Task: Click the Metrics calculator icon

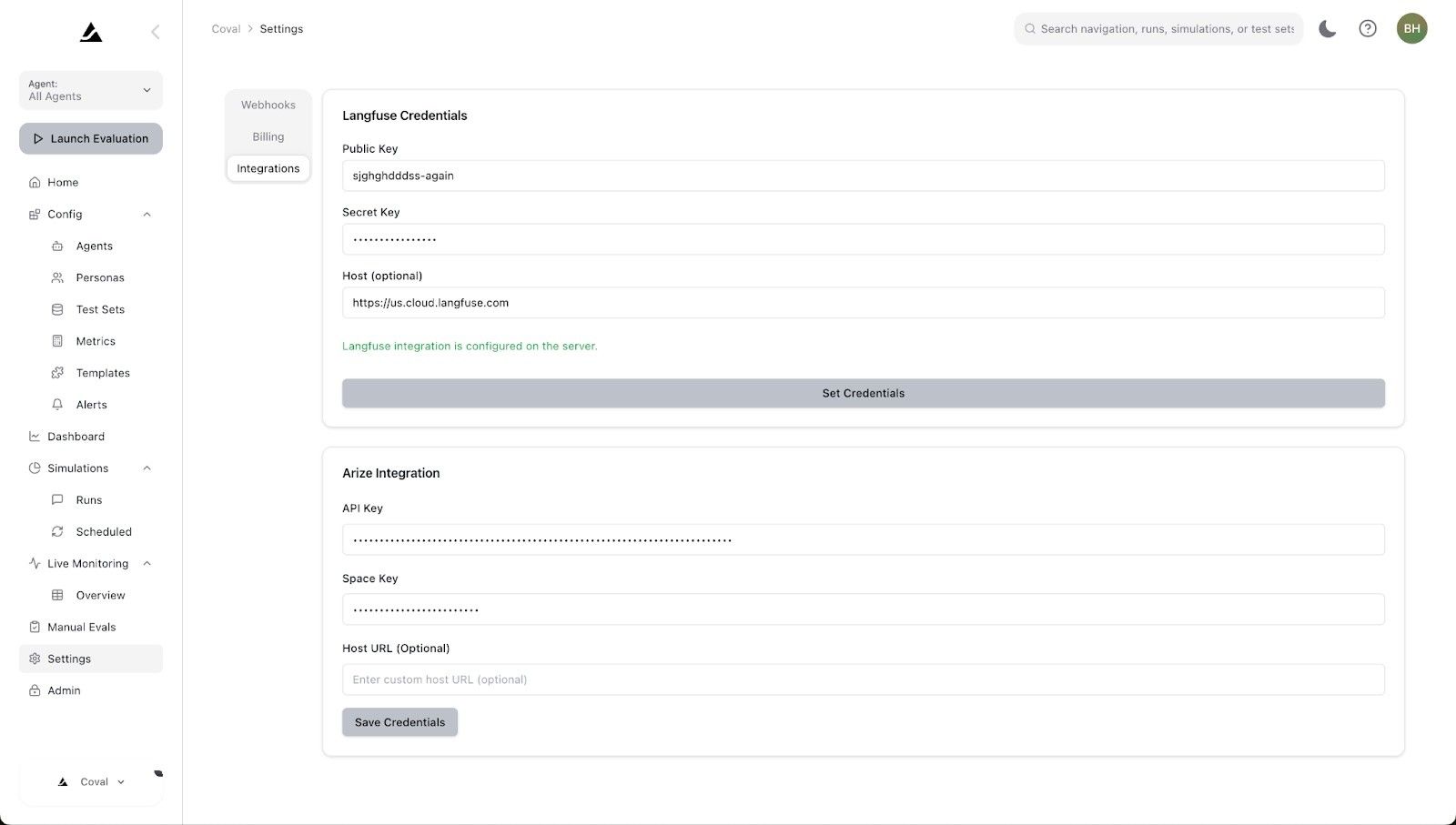Action: [x=57, y=342]
